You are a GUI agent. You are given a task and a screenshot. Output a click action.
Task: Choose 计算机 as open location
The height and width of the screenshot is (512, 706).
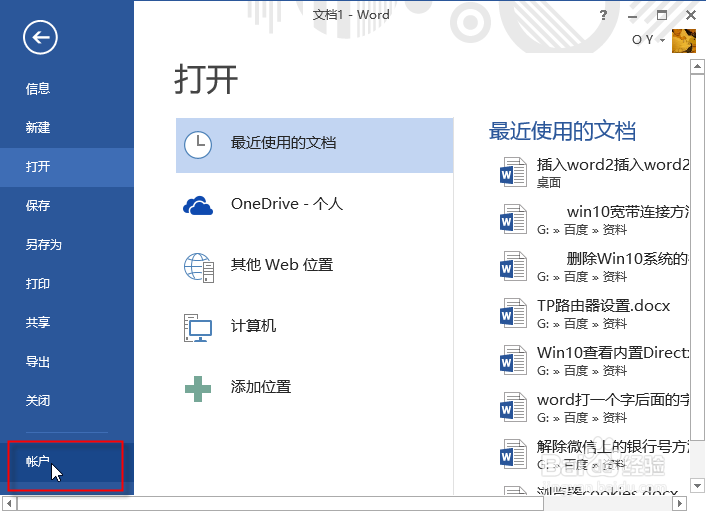(314, 326)
